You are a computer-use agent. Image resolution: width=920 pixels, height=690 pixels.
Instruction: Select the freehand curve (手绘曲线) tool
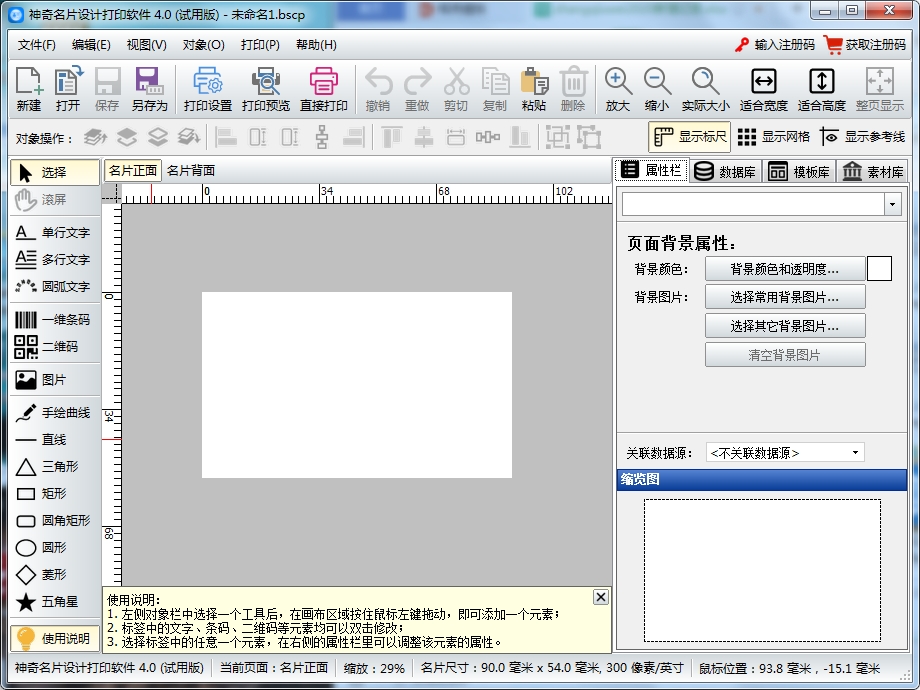pos(54,413)
